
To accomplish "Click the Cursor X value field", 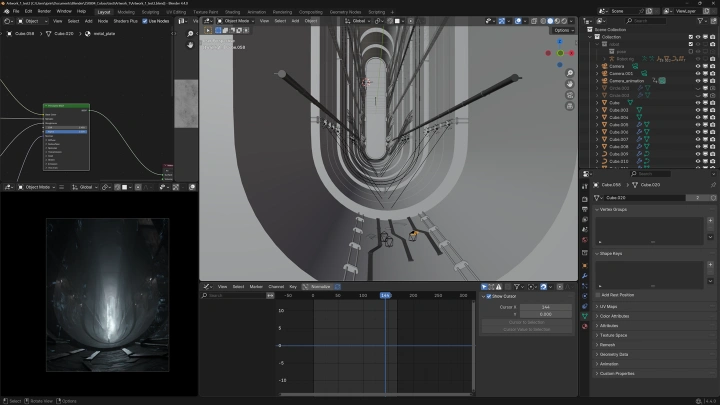I will [545, 306].
